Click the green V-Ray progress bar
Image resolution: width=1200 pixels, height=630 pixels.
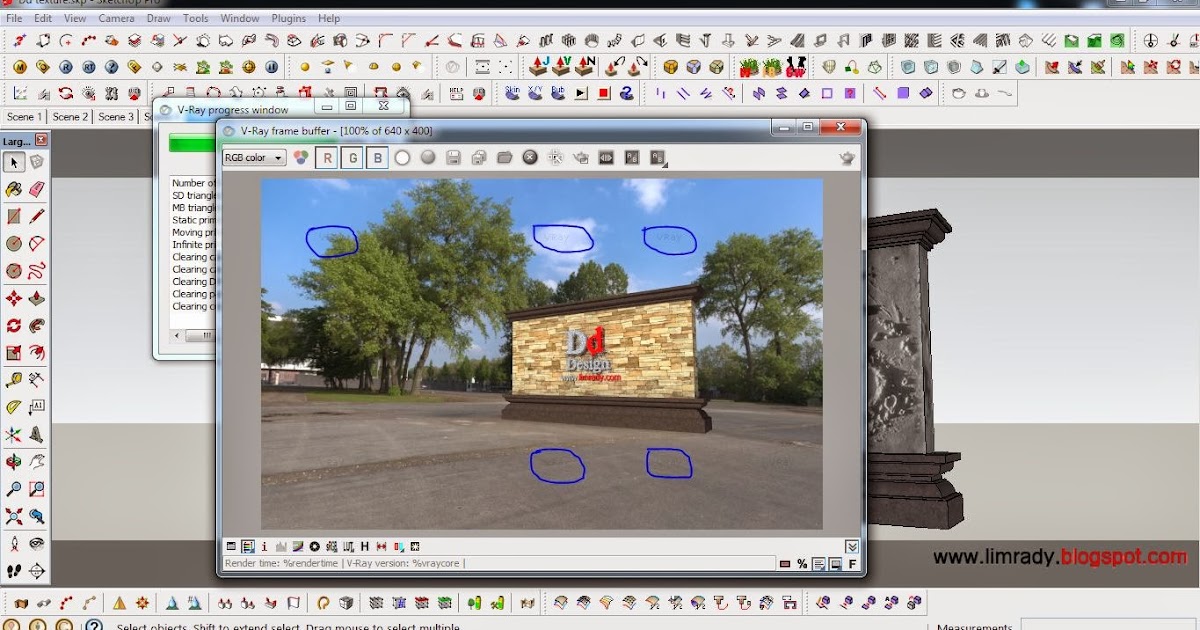coord(192,144)
